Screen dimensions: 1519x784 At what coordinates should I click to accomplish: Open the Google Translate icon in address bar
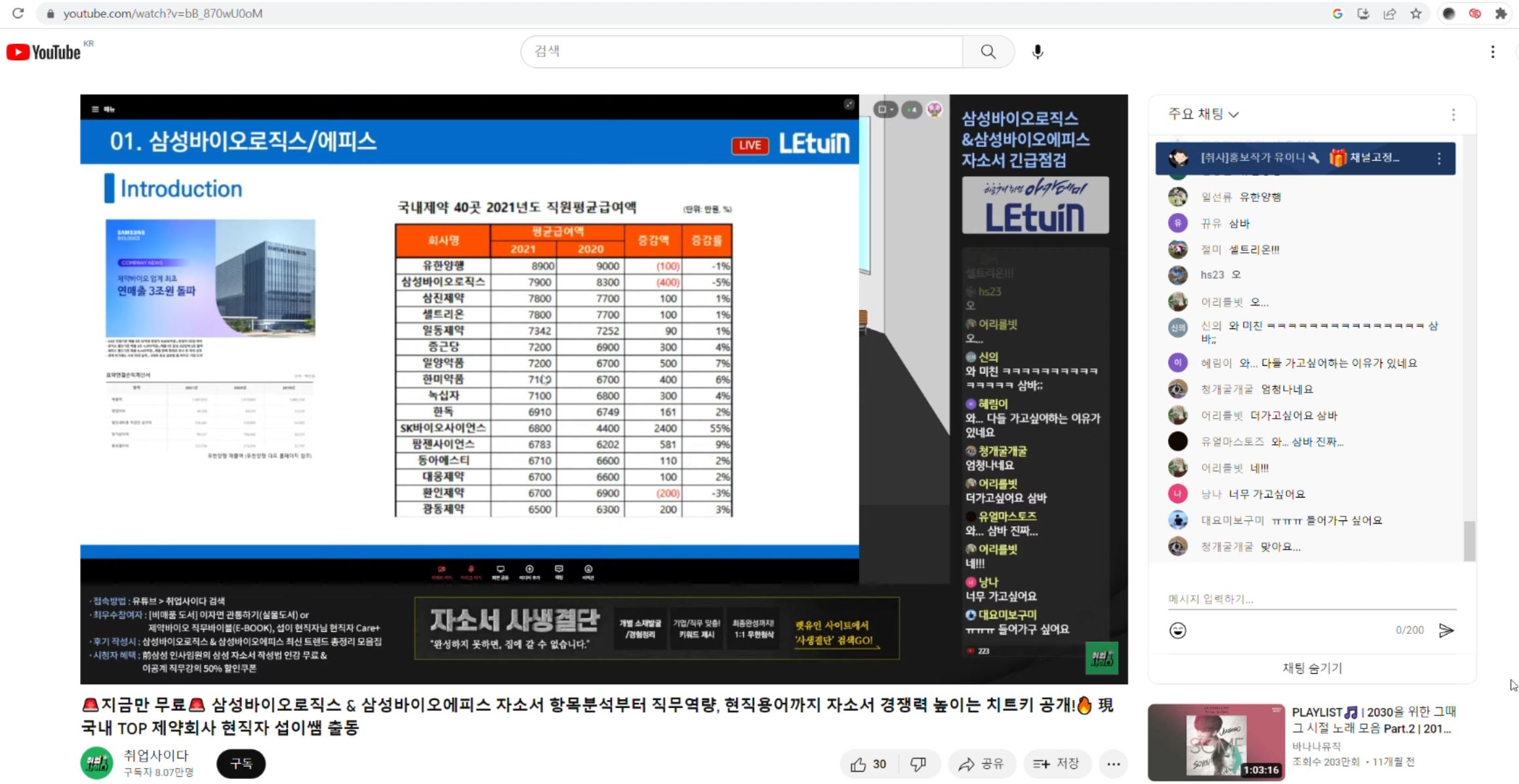tap(1337, 13)
